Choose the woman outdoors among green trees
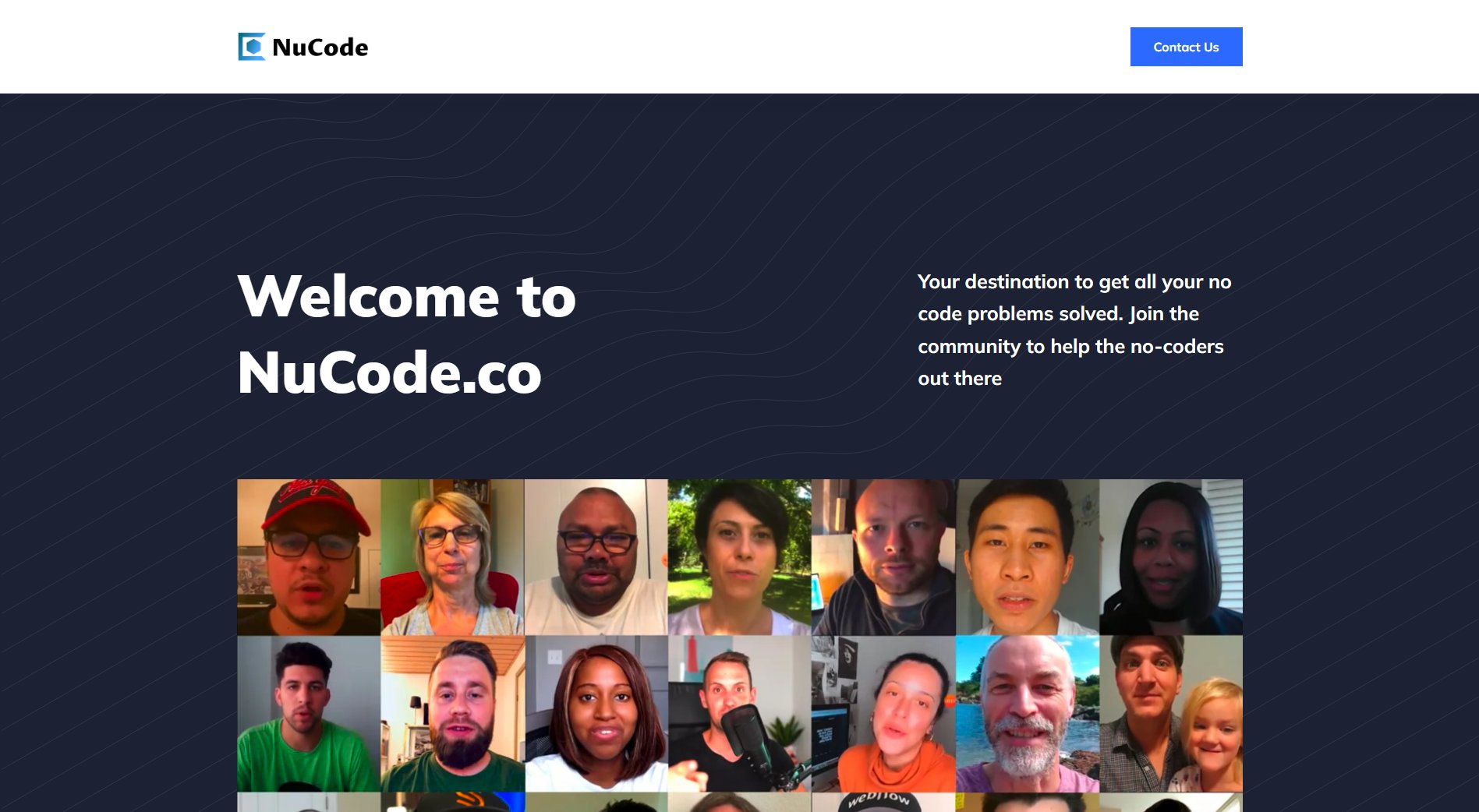1479x812 pixels. click(739, 557)
